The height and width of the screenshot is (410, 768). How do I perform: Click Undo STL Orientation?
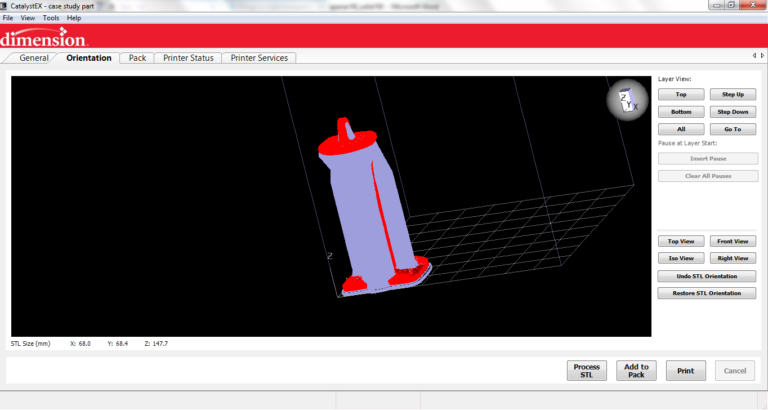[x=707, y=276]
